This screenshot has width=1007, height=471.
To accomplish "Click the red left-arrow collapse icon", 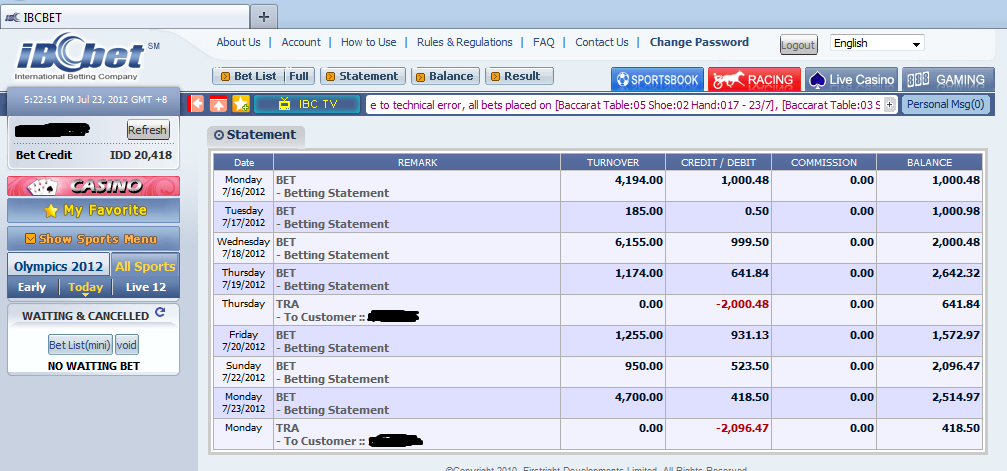I will [195, 103].
